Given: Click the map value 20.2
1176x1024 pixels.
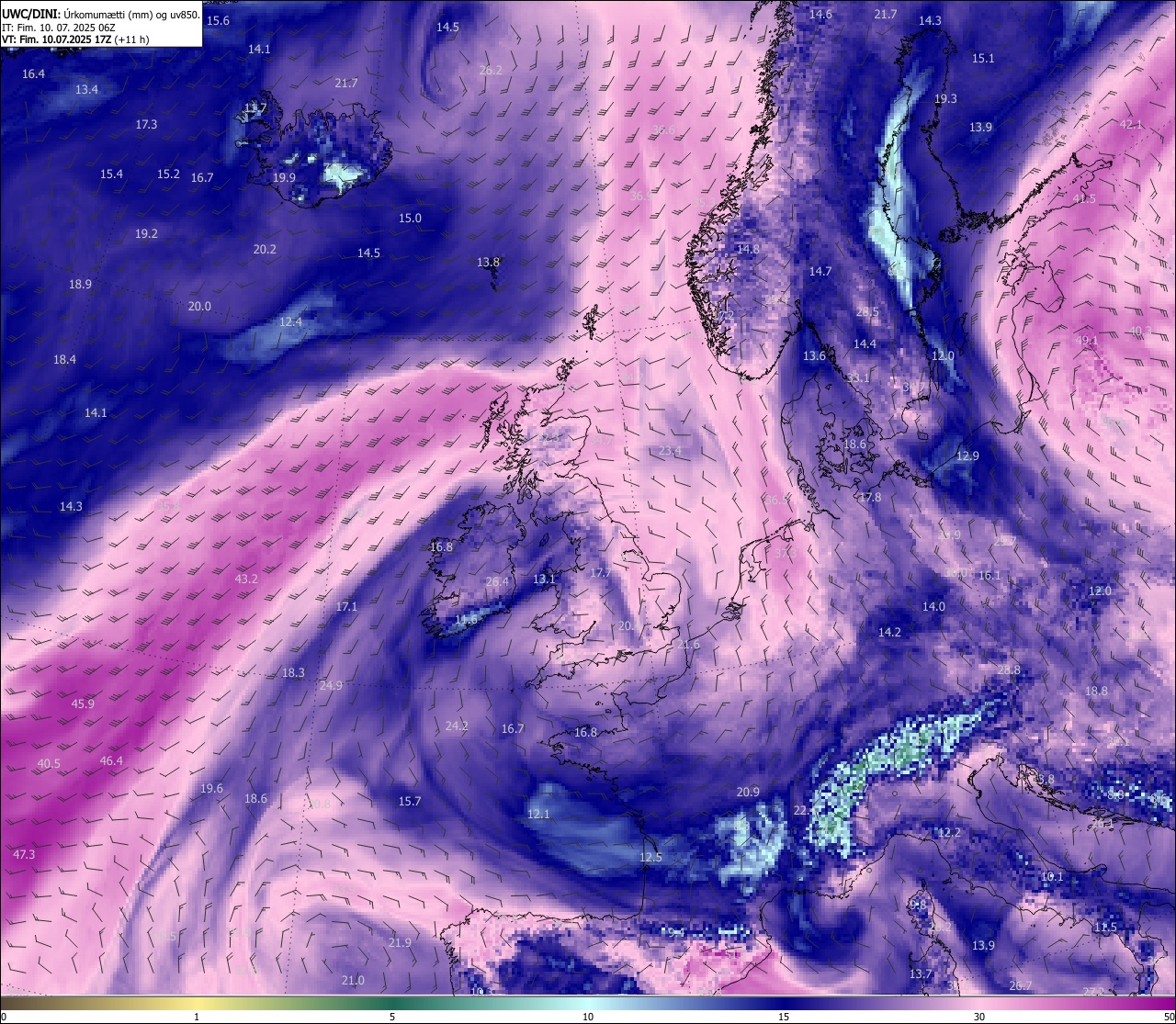Looking at the screenshot, I should 265,249.
